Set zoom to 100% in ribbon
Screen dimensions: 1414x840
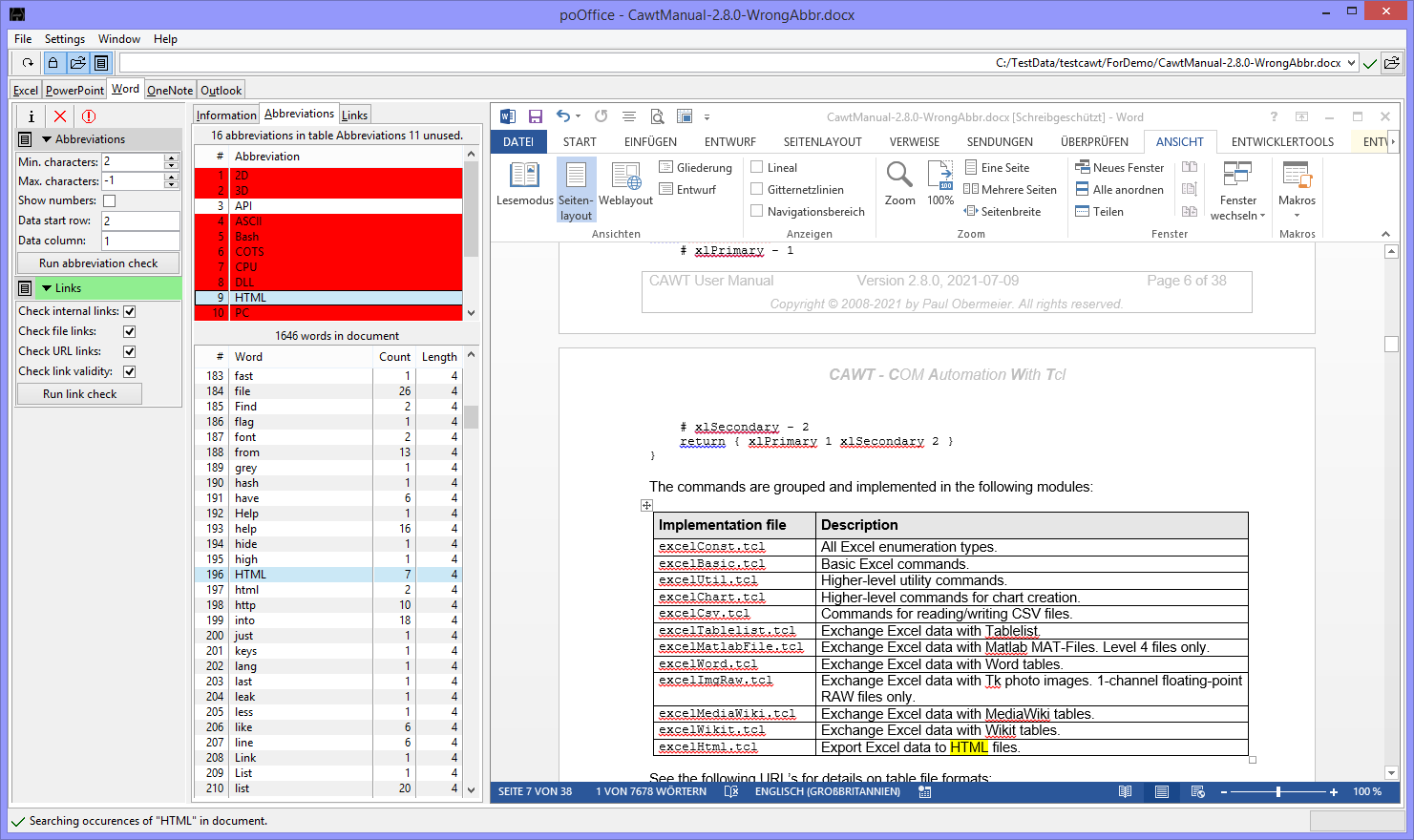940,183
